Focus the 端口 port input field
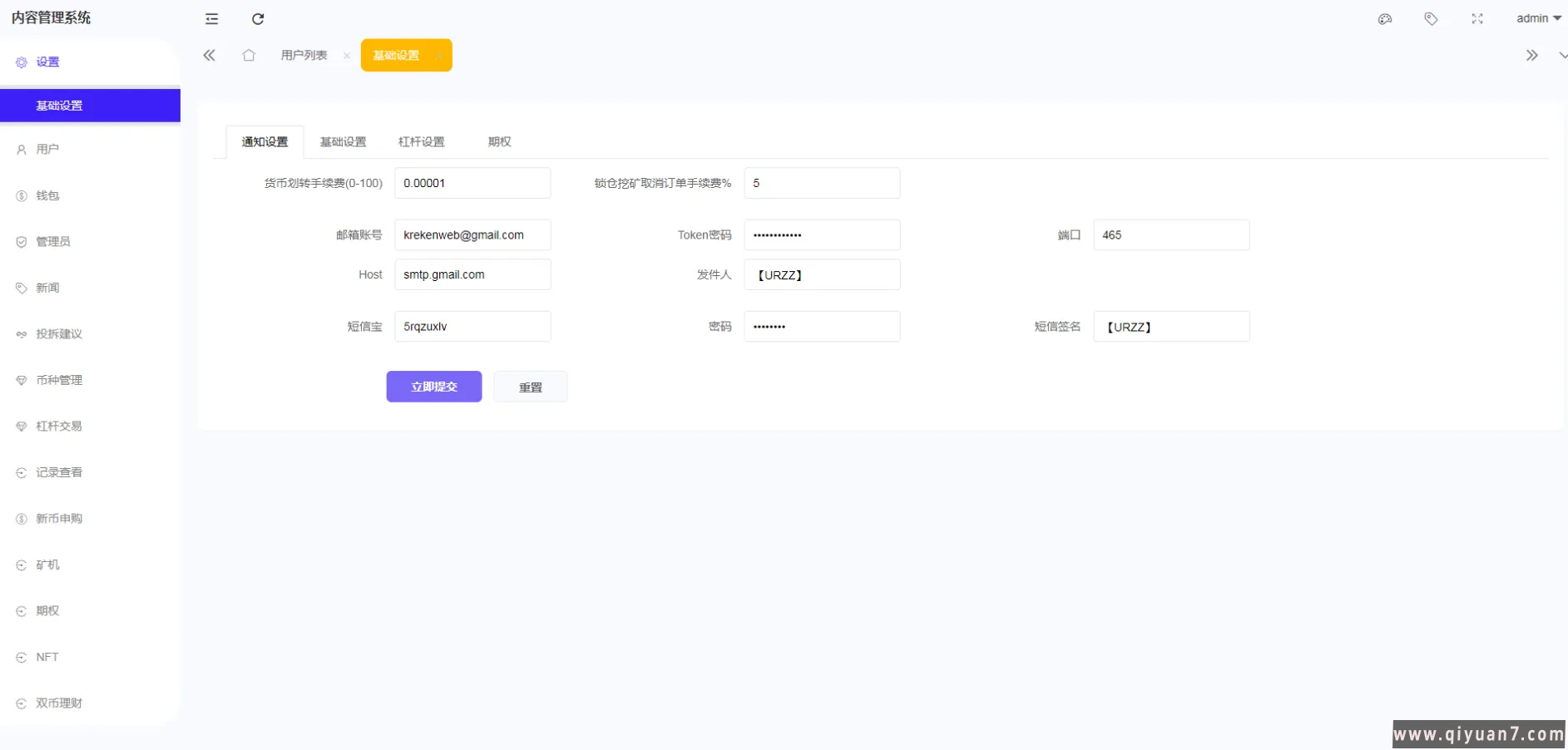The width and height of the screenshot is (1568, 750). 1170,235
